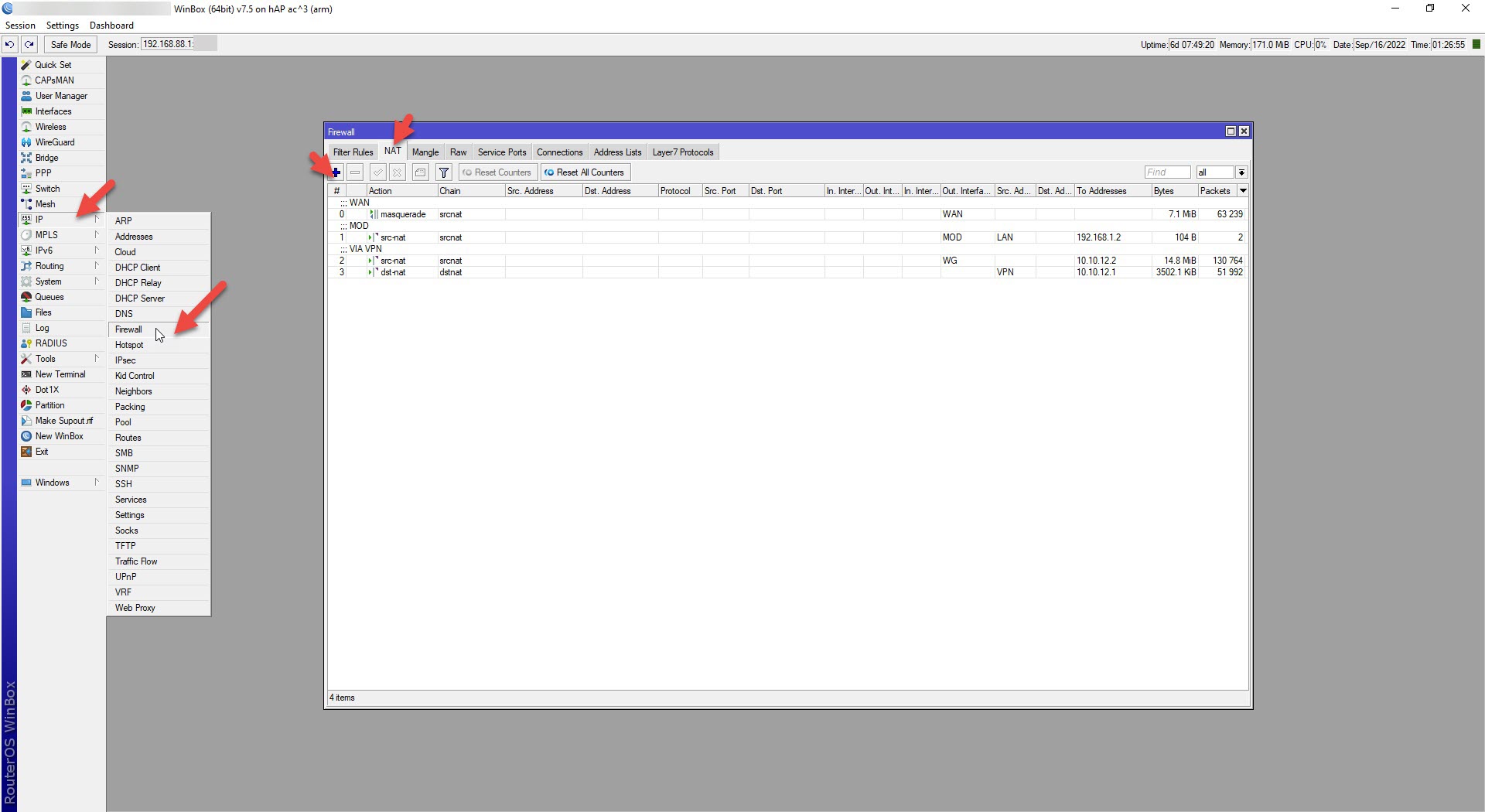Open Queues in the sidebar

[x=61, y=297]
